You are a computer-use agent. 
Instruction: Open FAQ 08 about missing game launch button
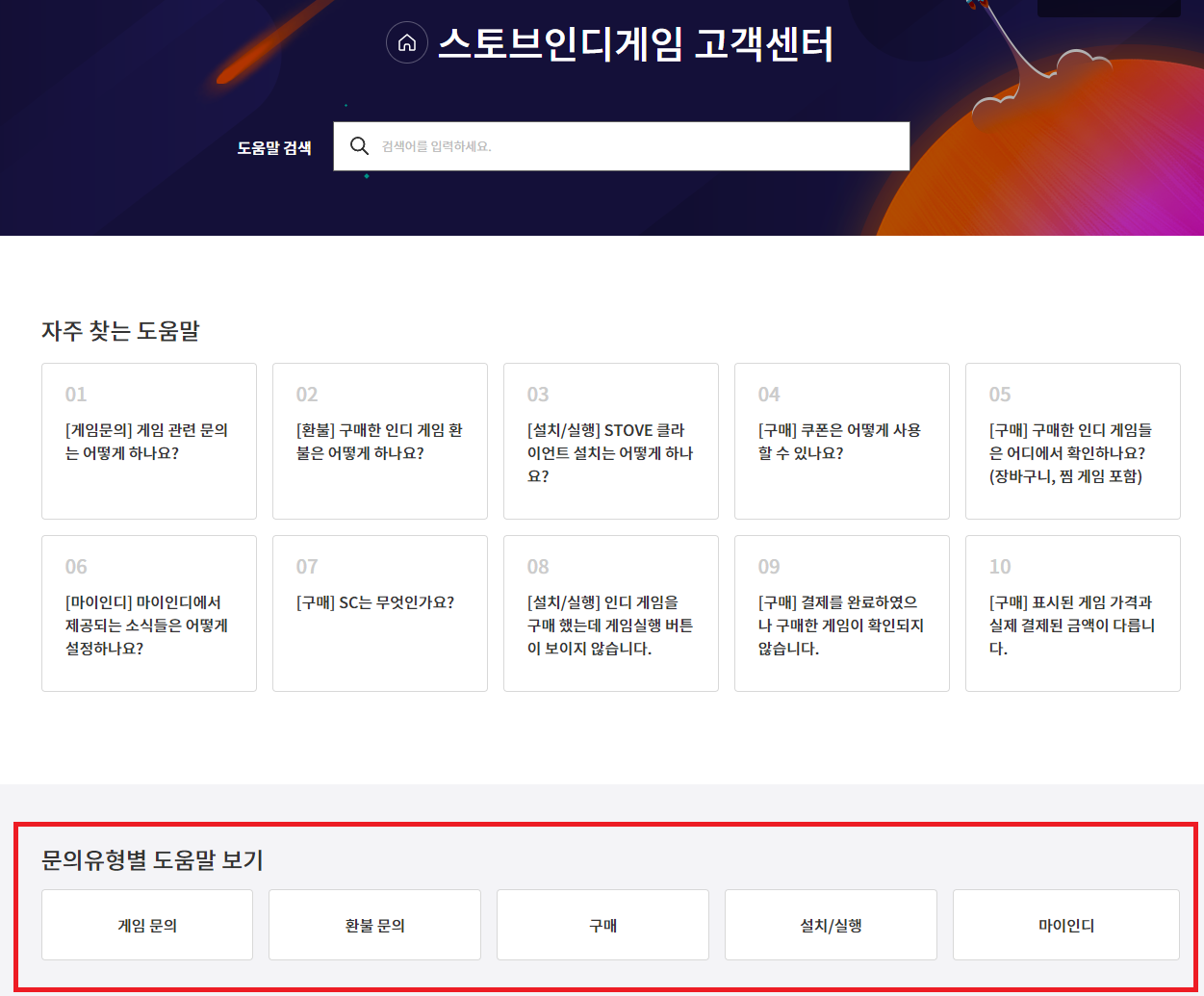point(611,613)
